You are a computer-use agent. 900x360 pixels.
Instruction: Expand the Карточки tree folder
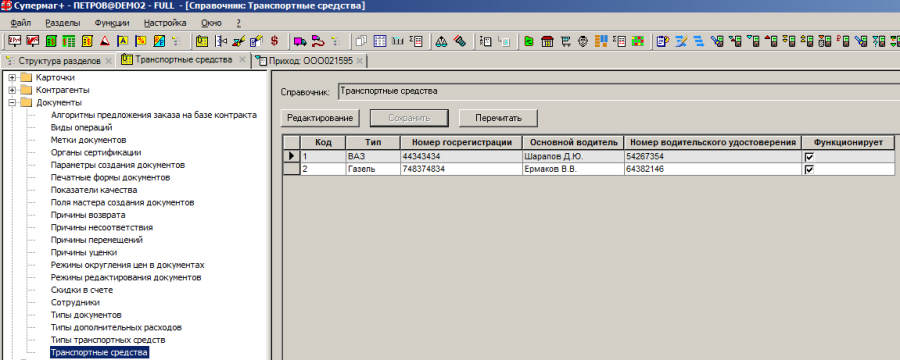12,78
